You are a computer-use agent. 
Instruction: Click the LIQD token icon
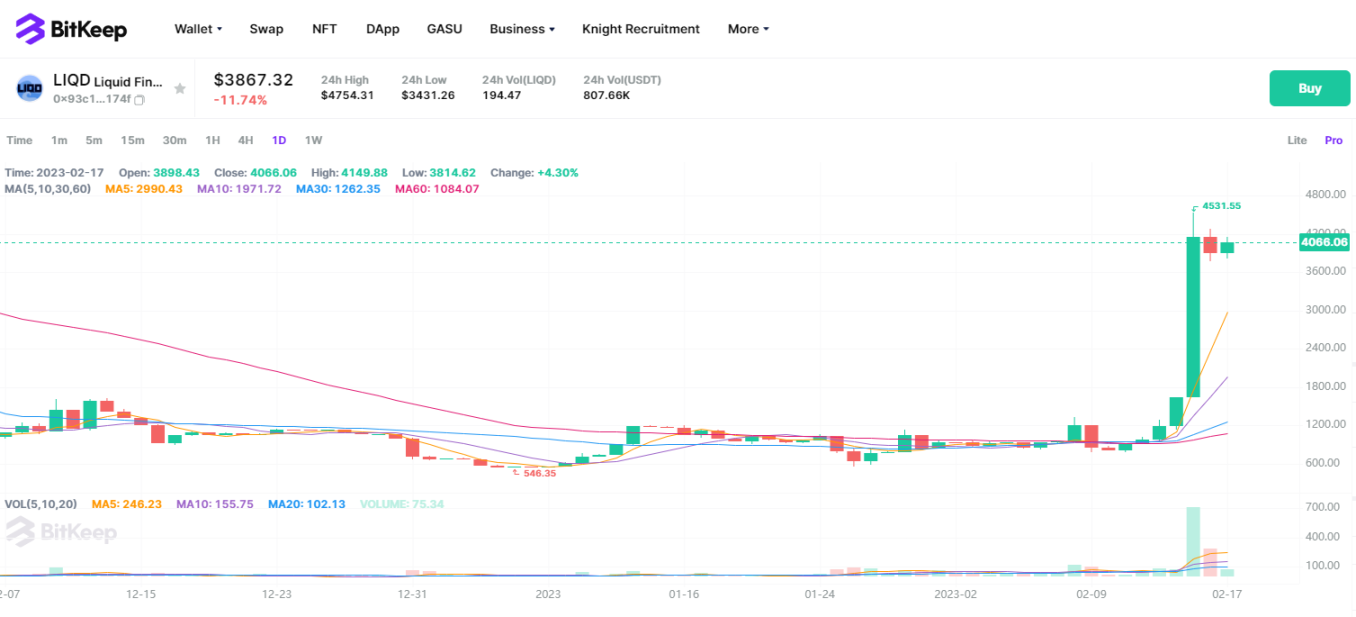30,88
